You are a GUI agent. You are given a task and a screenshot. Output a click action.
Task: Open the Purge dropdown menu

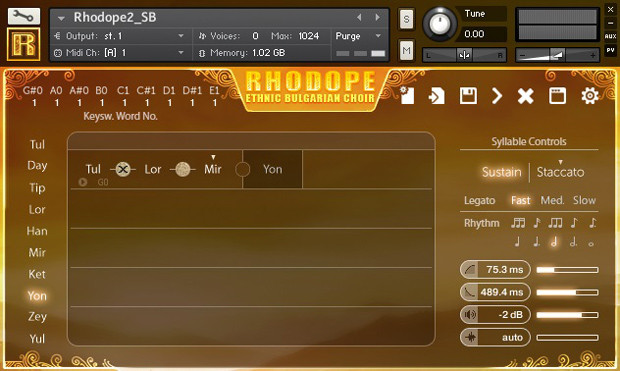[x=358, y=36]
